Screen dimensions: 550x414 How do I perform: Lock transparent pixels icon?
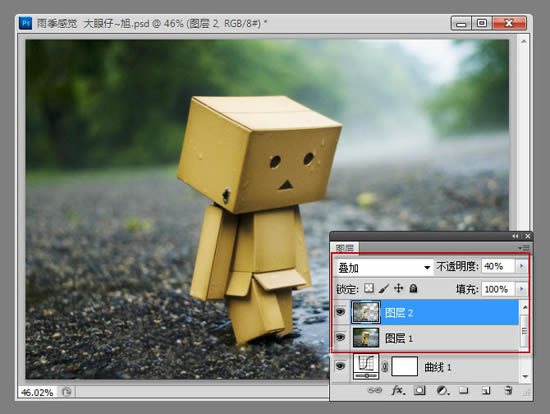click(x=369, y=288)
